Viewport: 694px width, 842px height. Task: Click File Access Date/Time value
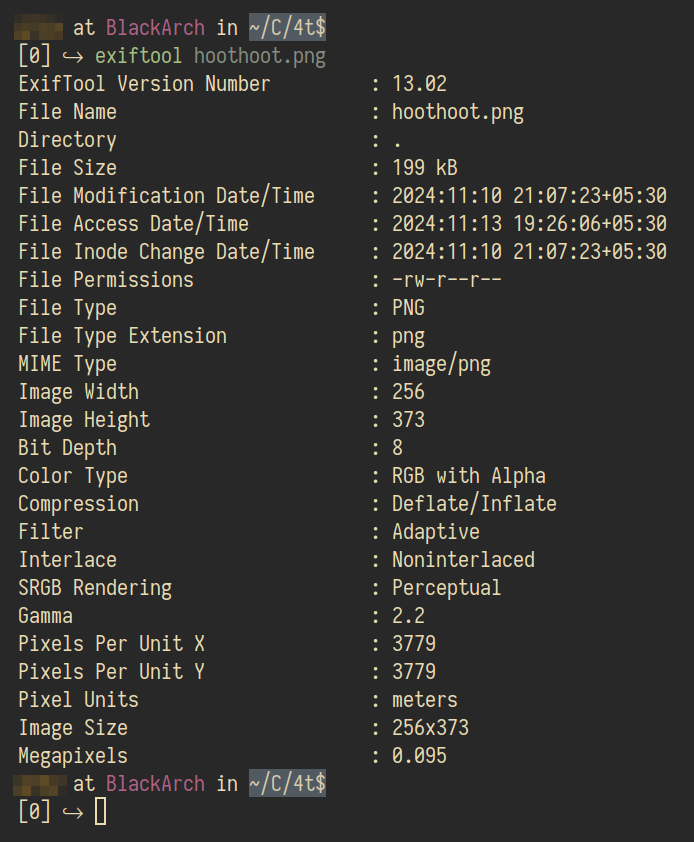[529, 223]
